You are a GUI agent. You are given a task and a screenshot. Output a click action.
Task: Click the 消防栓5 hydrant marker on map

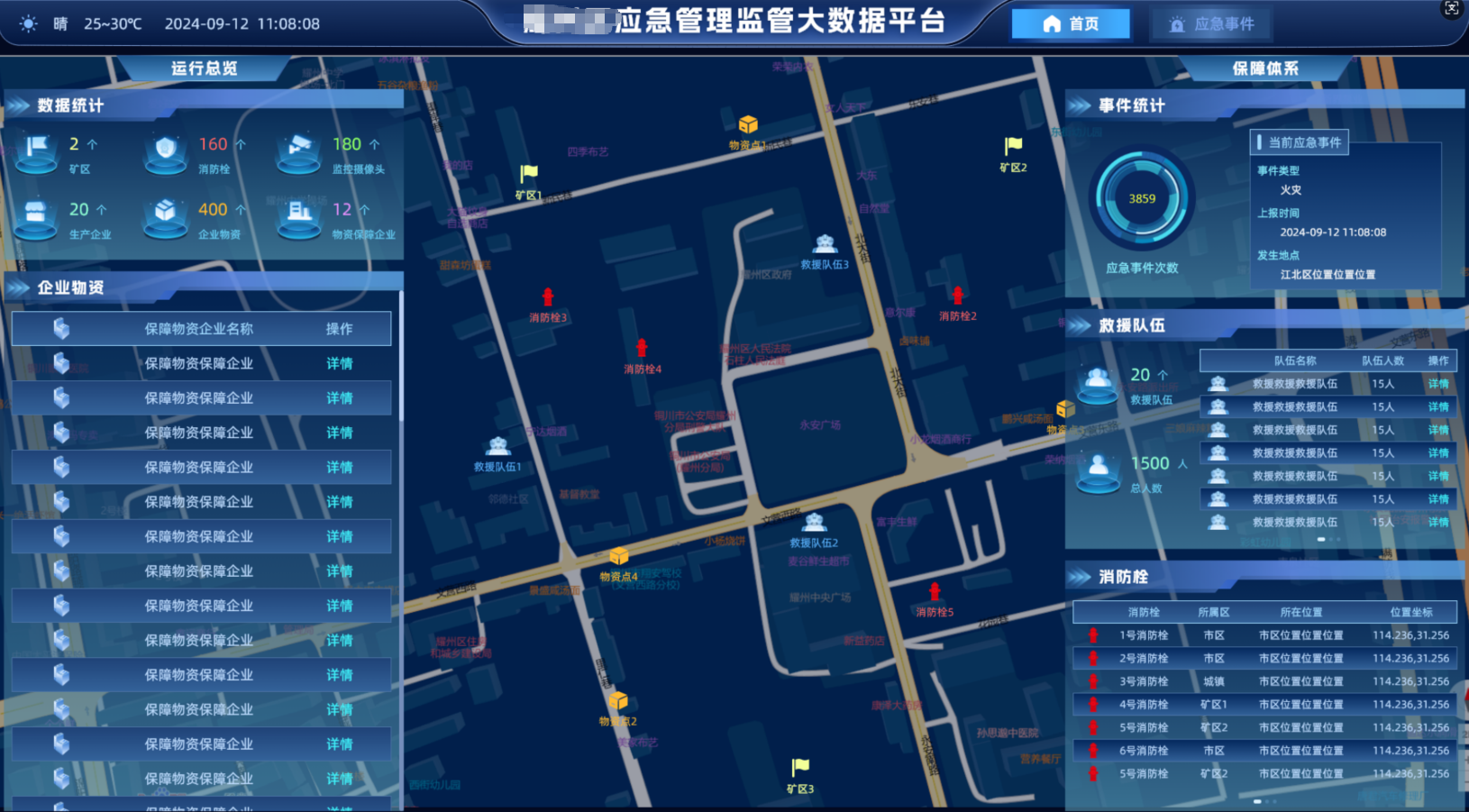click(935, 592)
